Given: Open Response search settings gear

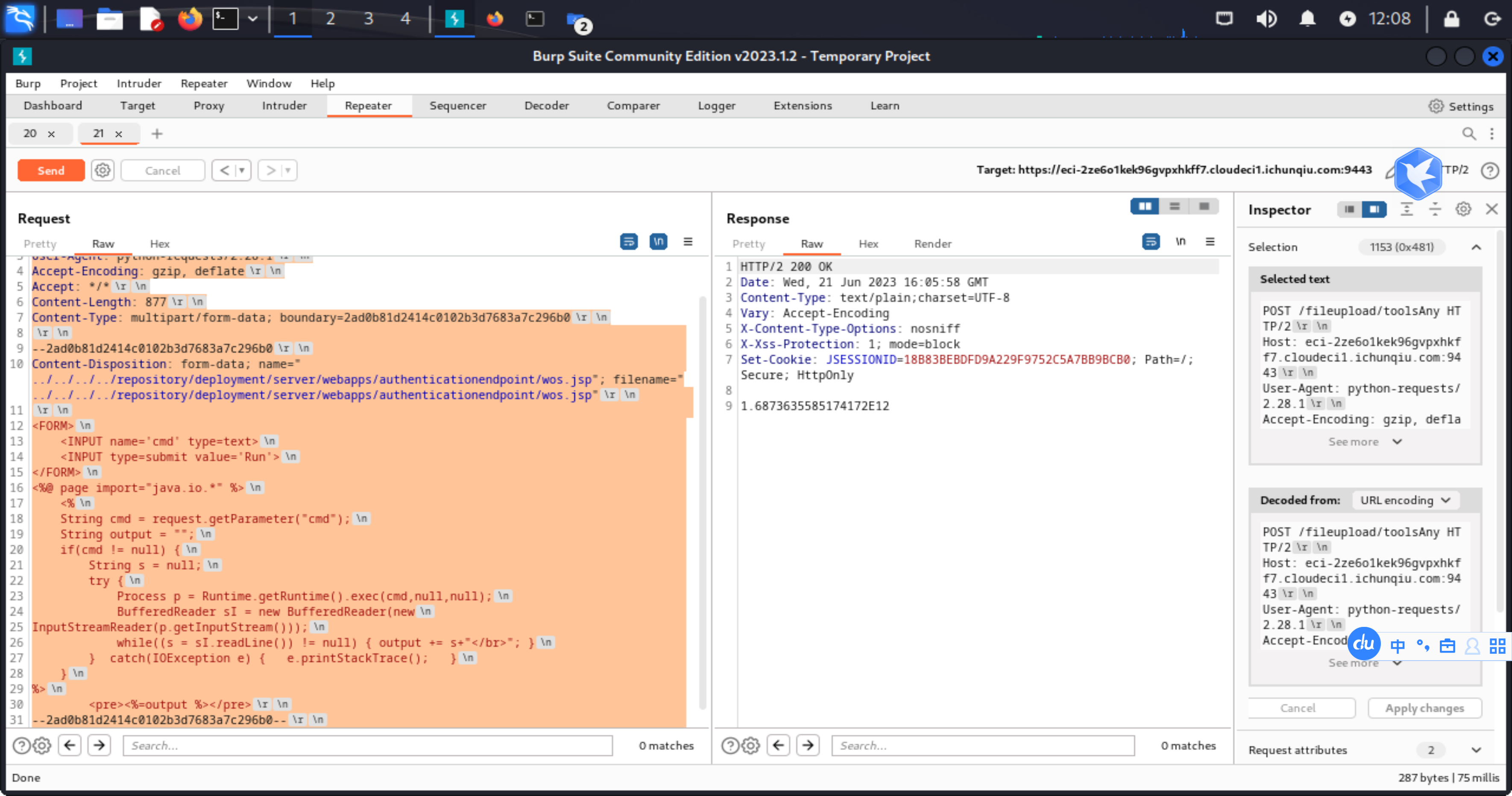Looking at the screenshot, I should (750, 746).
